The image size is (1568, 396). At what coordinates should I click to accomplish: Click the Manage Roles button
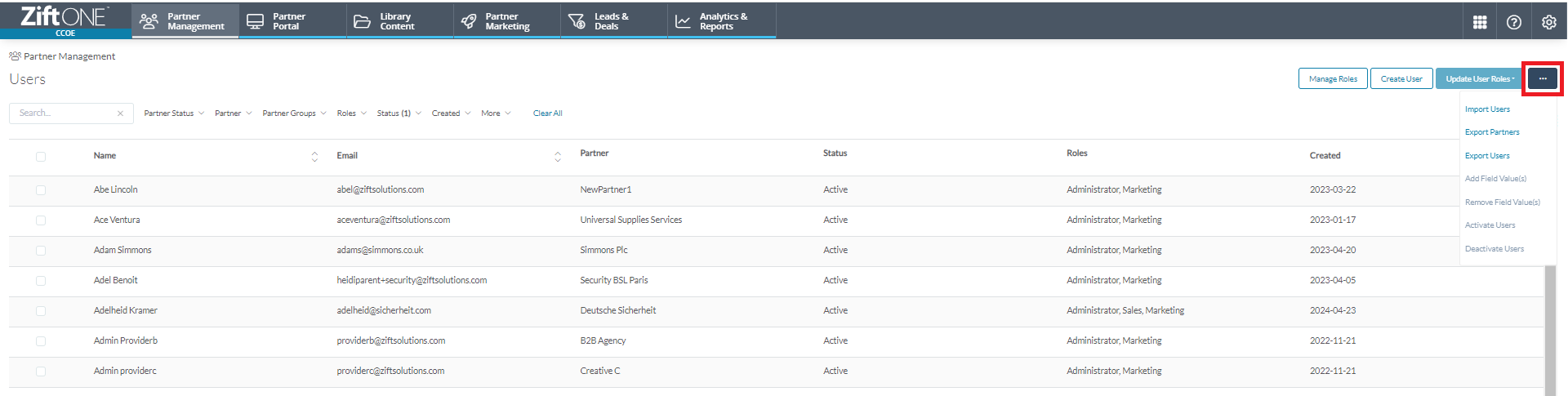pyautogui.click(x=1333, y=79)
